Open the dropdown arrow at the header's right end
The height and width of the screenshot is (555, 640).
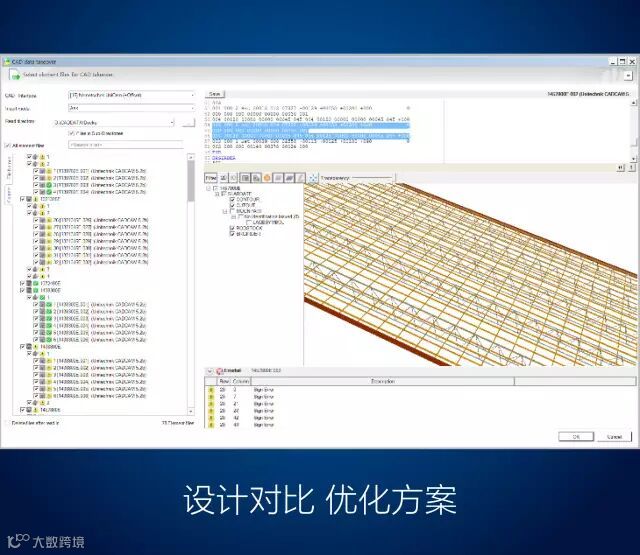[x=628, y=75]
